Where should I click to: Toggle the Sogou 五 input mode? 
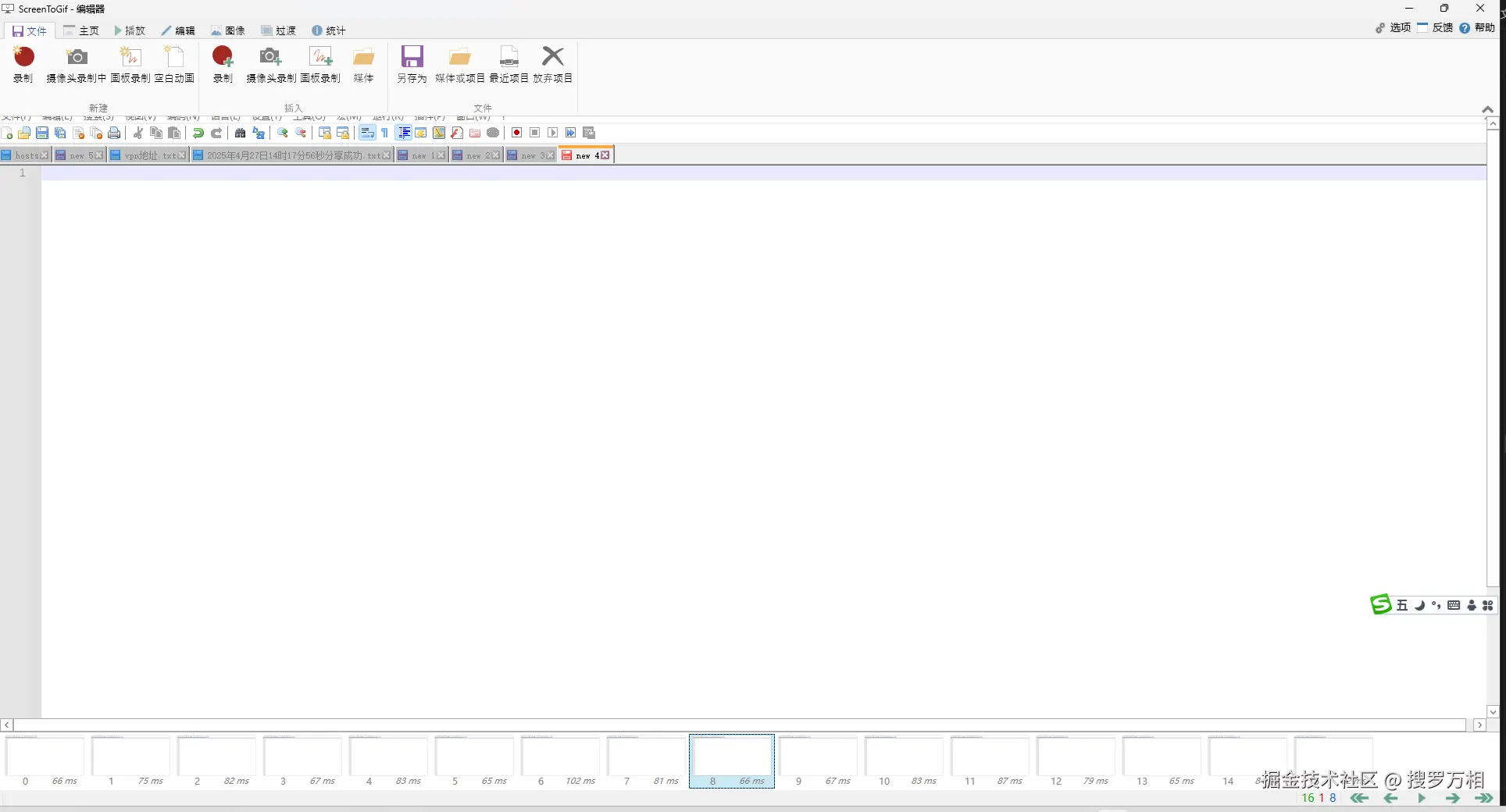coord(1402,605)
